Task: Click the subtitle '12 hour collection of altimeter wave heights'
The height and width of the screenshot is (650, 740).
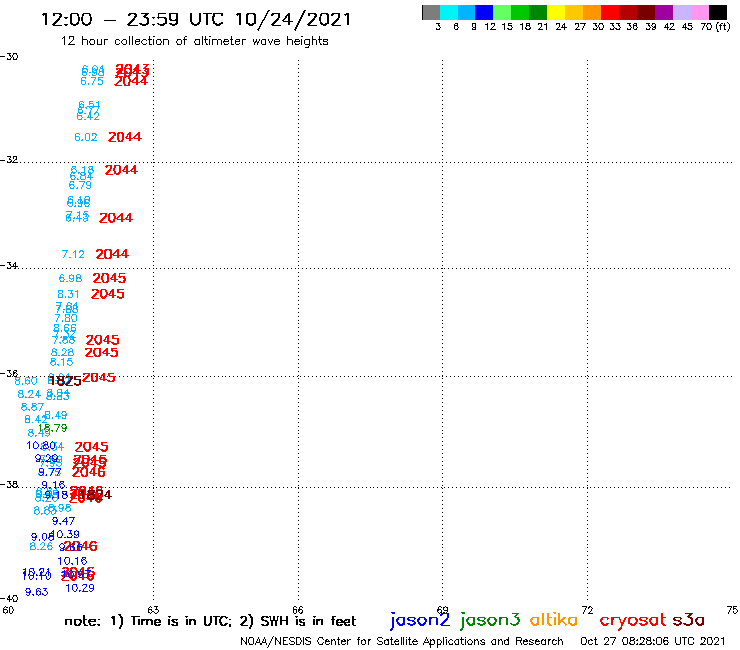Action: tap(194, 42)
